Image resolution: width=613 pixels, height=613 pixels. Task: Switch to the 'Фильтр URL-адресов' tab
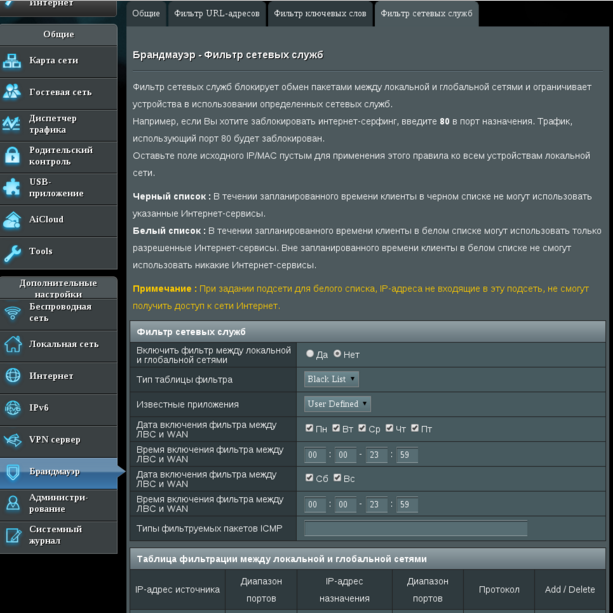coord(216,14)
